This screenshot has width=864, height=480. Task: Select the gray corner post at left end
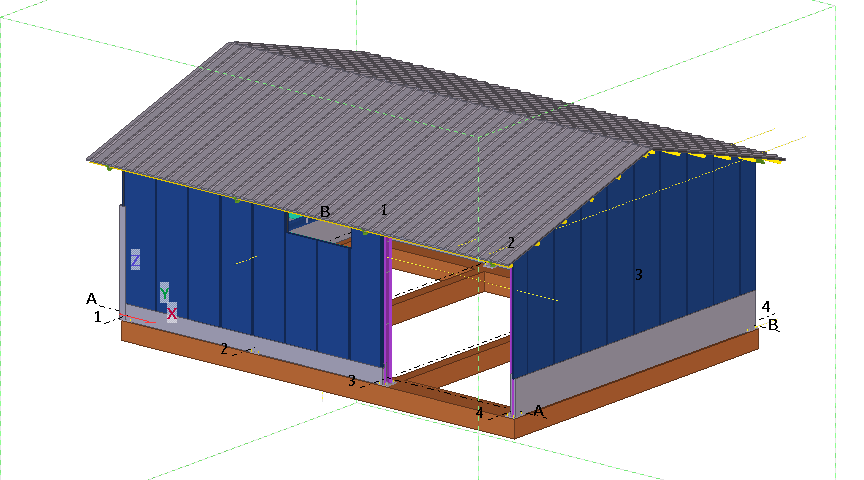tap(123, 260)
